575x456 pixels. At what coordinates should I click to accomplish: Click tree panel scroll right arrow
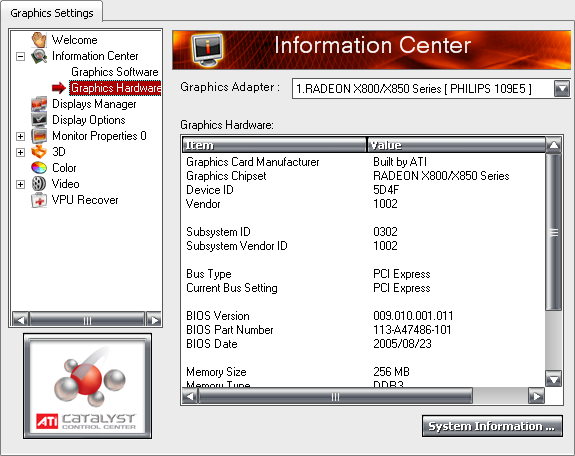pyautogui.click(x=154, y=320)
